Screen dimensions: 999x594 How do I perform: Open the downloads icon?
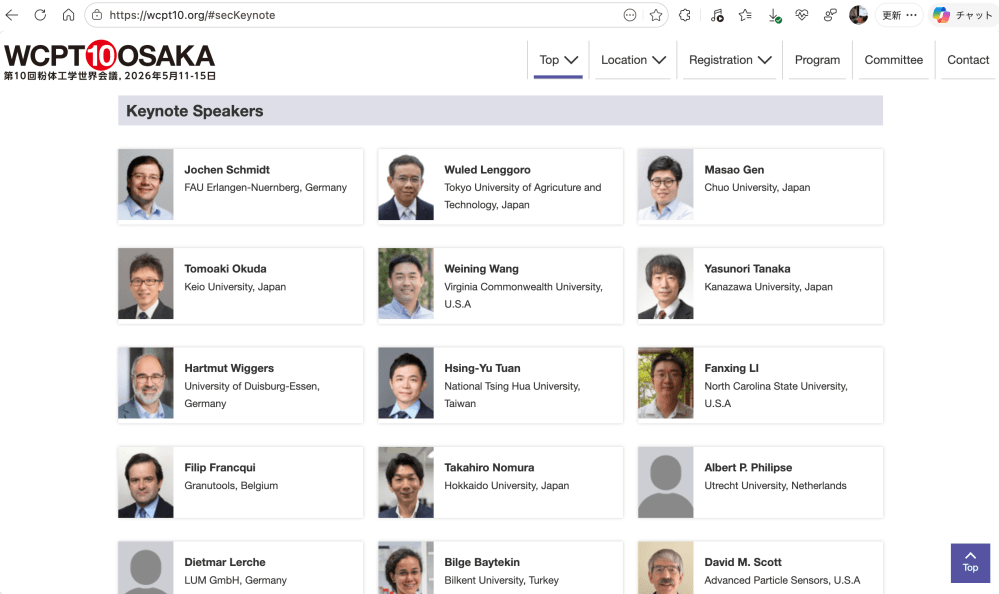pos(772,15)
